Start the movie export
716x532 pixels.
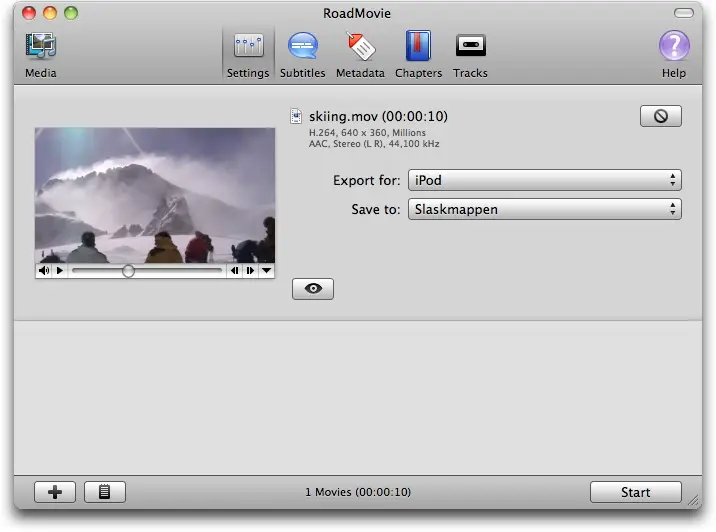click(x=635, y=492)
